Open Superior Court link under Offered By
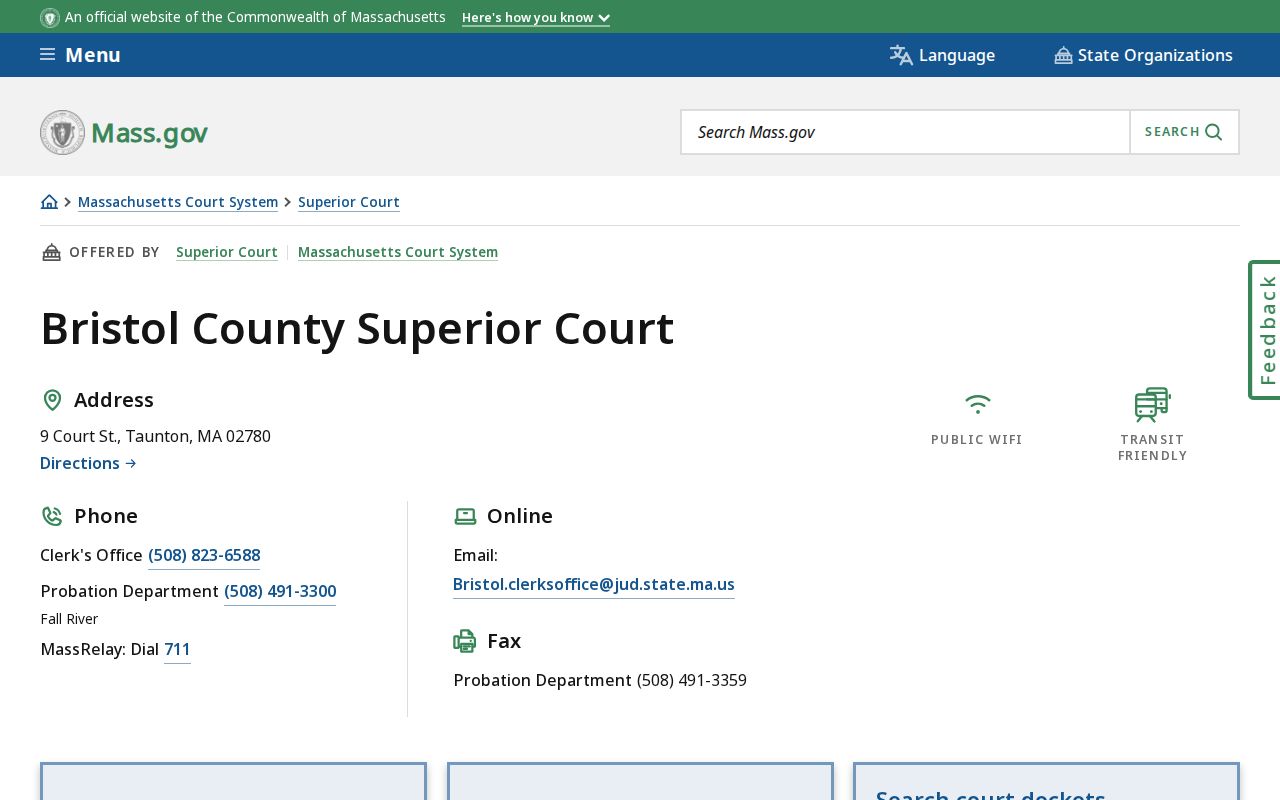This screenshot has height=800, width=1280. coord(227,252)
